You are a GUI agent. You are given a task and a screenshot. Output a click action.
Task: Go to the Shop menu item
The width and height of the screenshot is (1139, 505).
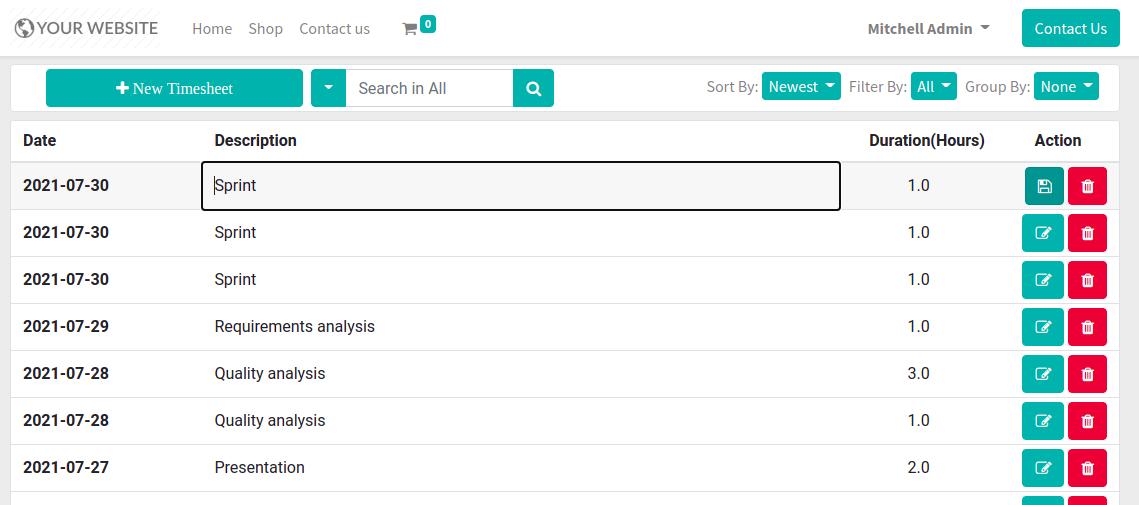(265, 29)
